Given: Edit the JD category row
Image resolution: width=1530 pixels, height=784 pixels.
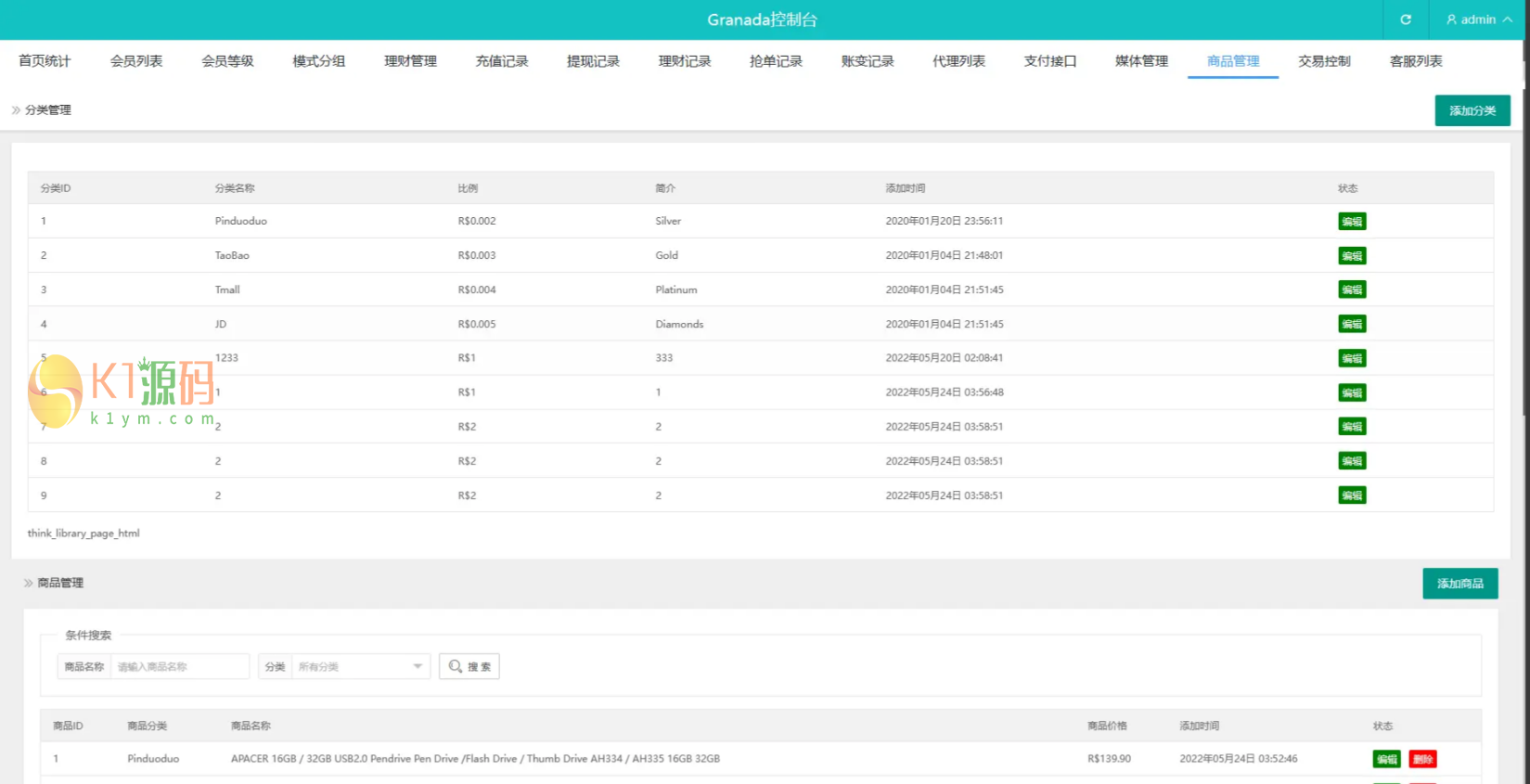Looking at the screenshot, I should pyautogui.click(x=1352, y=325).
